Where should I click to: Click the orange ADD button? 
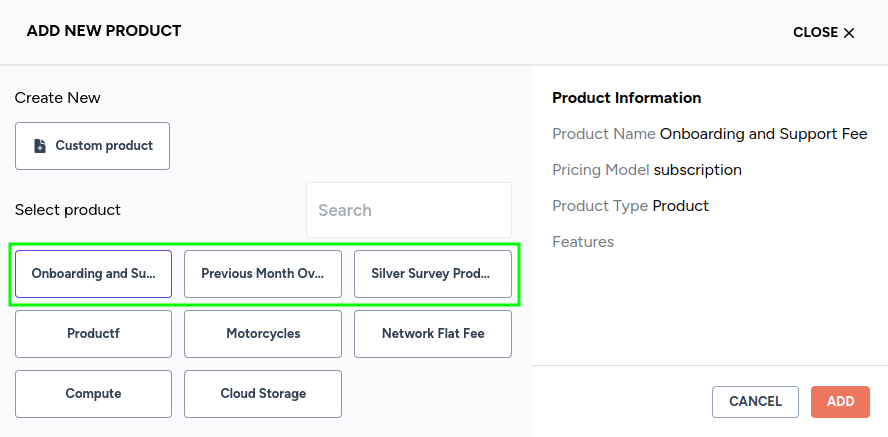[840, 401]
